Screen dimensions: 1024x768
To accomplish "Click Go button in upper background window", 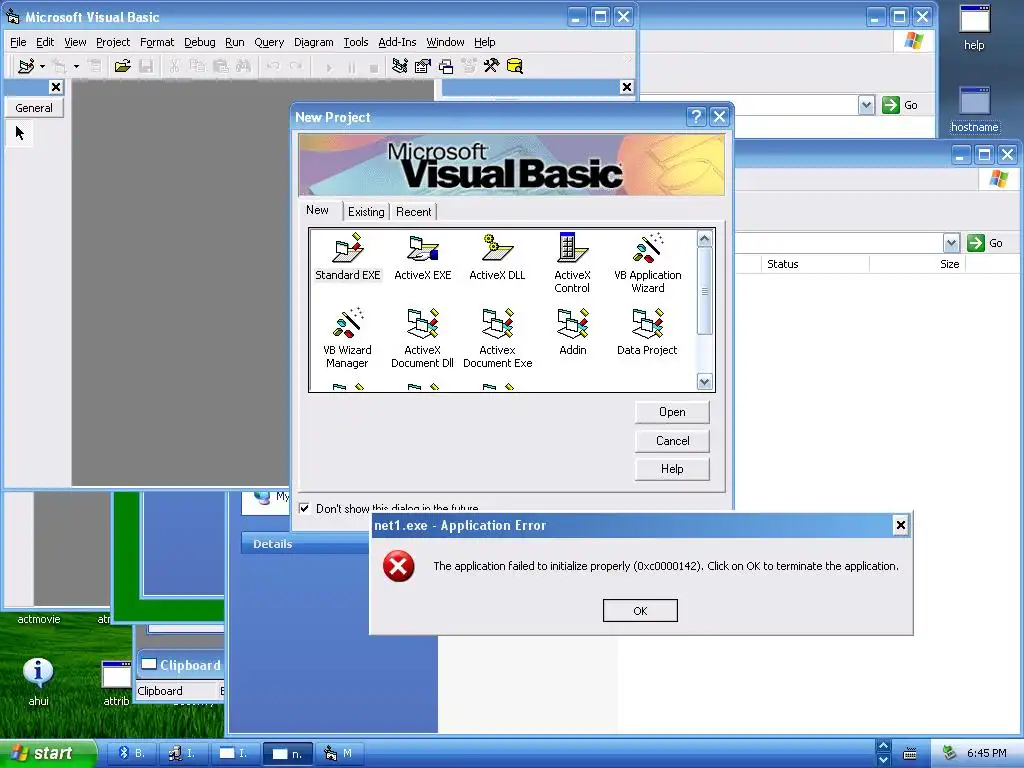I will (901, 105).
